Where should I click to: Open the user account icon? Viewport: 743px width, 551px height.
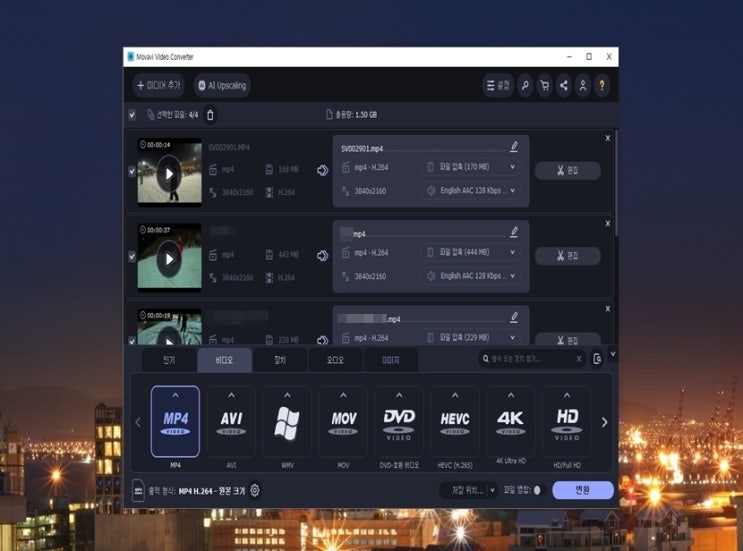tap(583, 85)
